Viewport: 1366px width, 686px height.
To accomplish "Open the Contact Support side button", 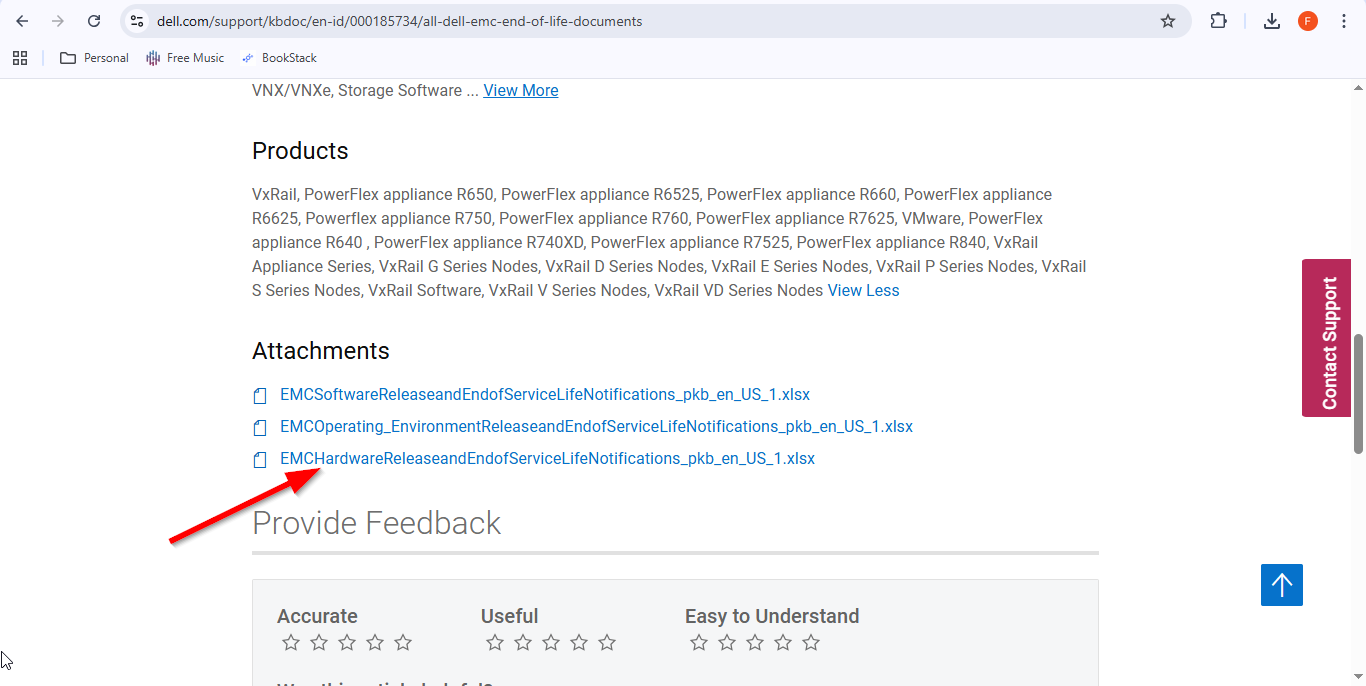I will pos(1328,338).
